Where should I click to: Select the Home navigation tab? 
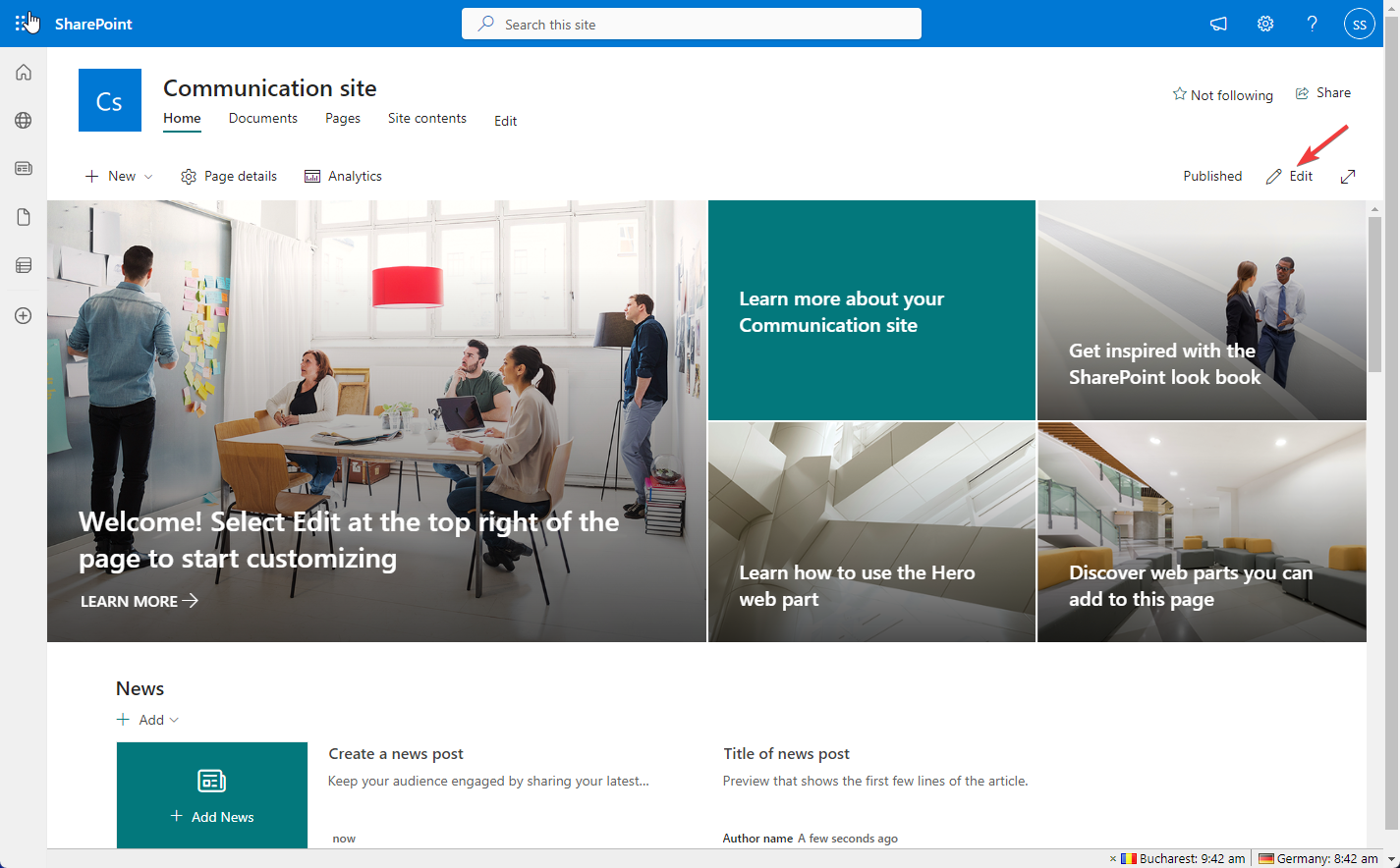coord(182,119)
